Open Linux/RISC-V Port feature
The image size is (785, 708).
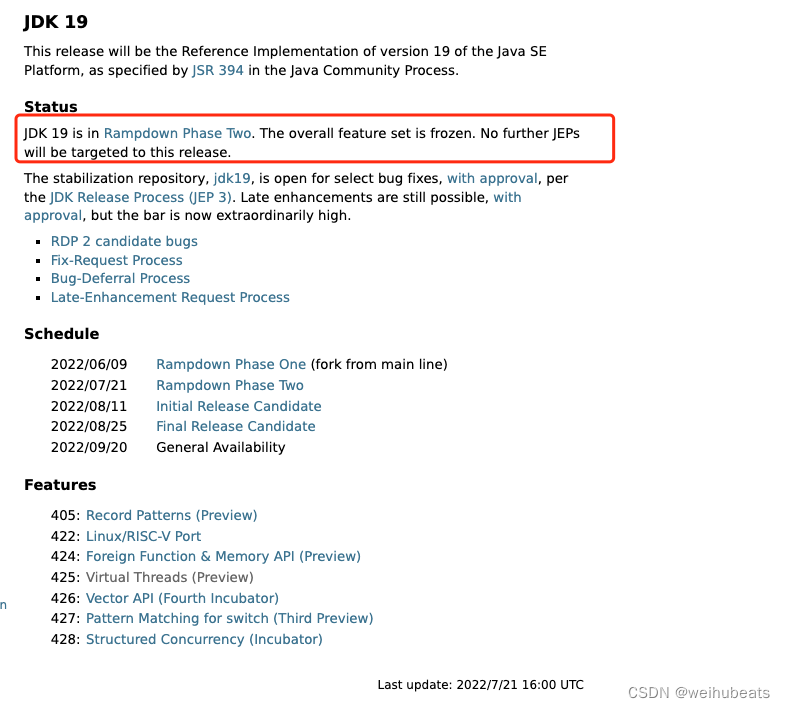pyautogui.click(x=144, y=536)
